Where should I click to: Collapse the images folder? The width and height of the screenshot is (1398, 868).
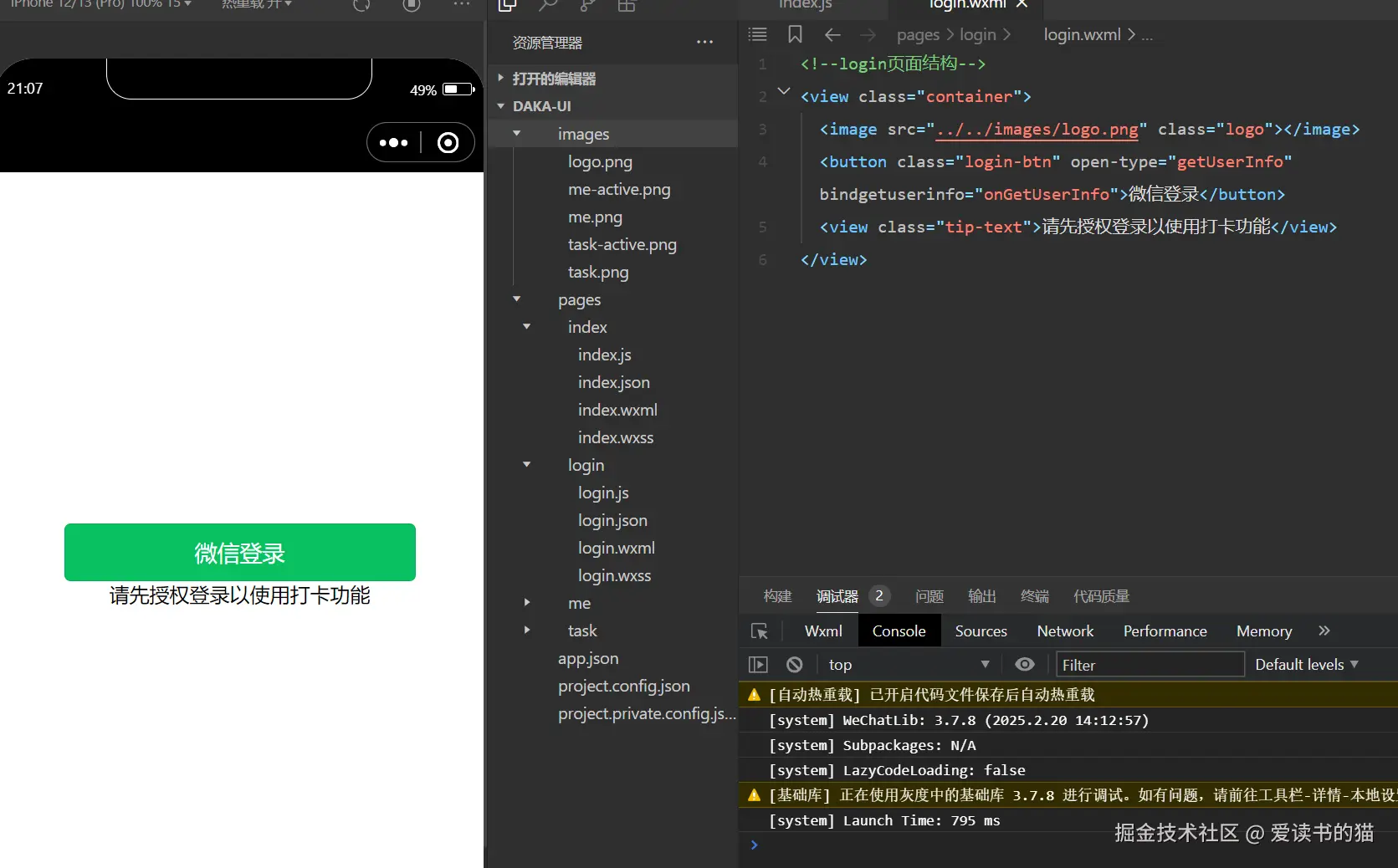click(517, 134)
